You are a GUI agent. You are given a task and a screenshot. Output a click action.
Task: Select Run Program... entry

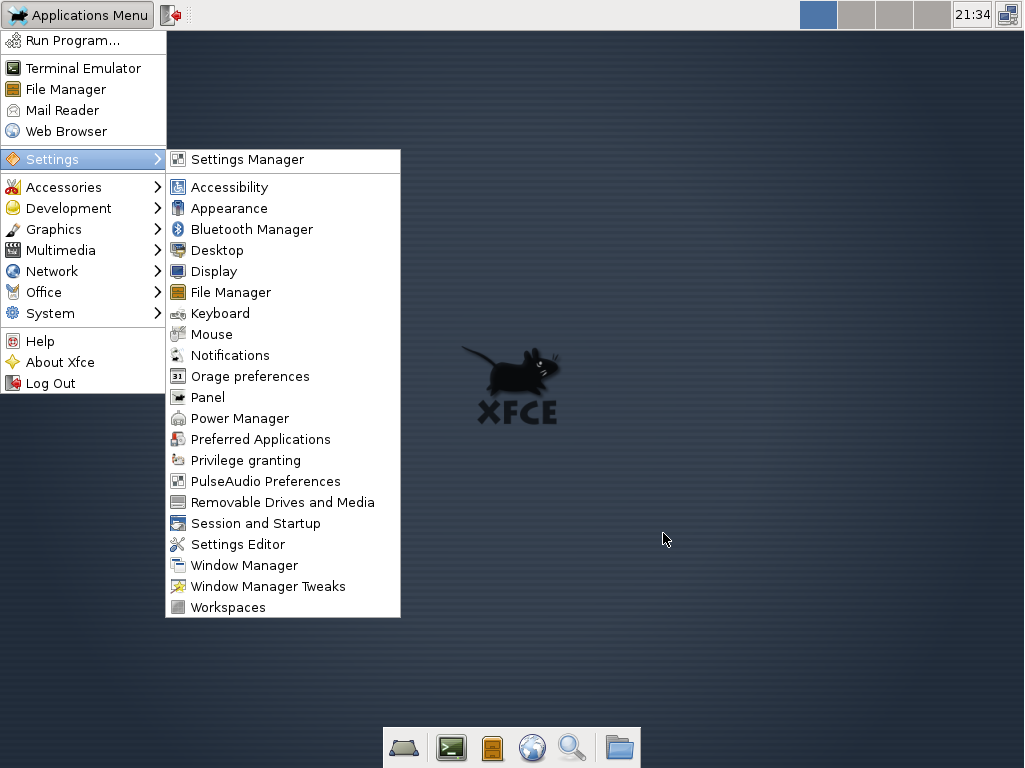[83, 41]
